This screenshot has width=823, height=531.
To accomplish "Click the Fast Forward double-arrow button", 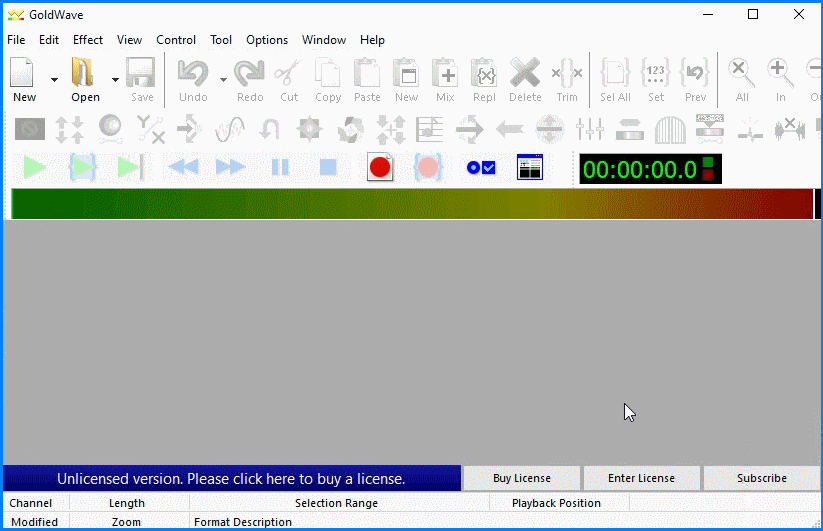I will pyautogui.click(x=230, y=168).
